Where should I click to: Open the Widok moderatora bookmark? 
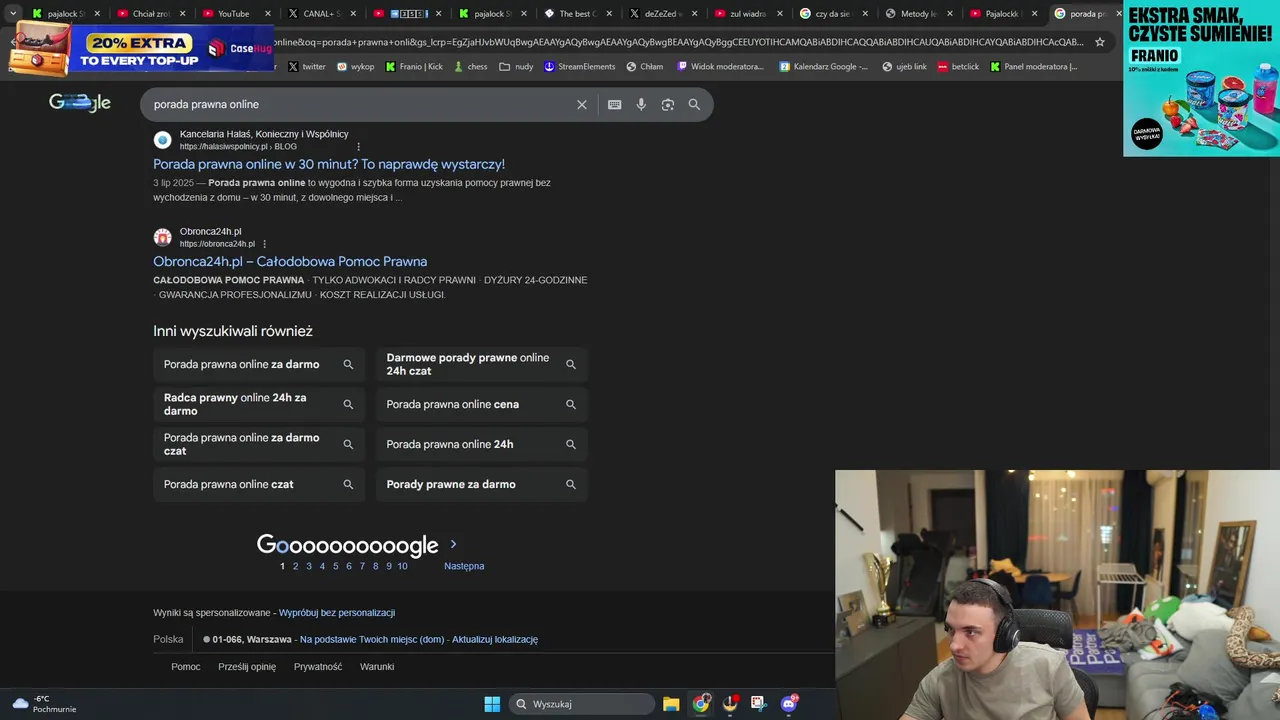[x=721, y=67]
